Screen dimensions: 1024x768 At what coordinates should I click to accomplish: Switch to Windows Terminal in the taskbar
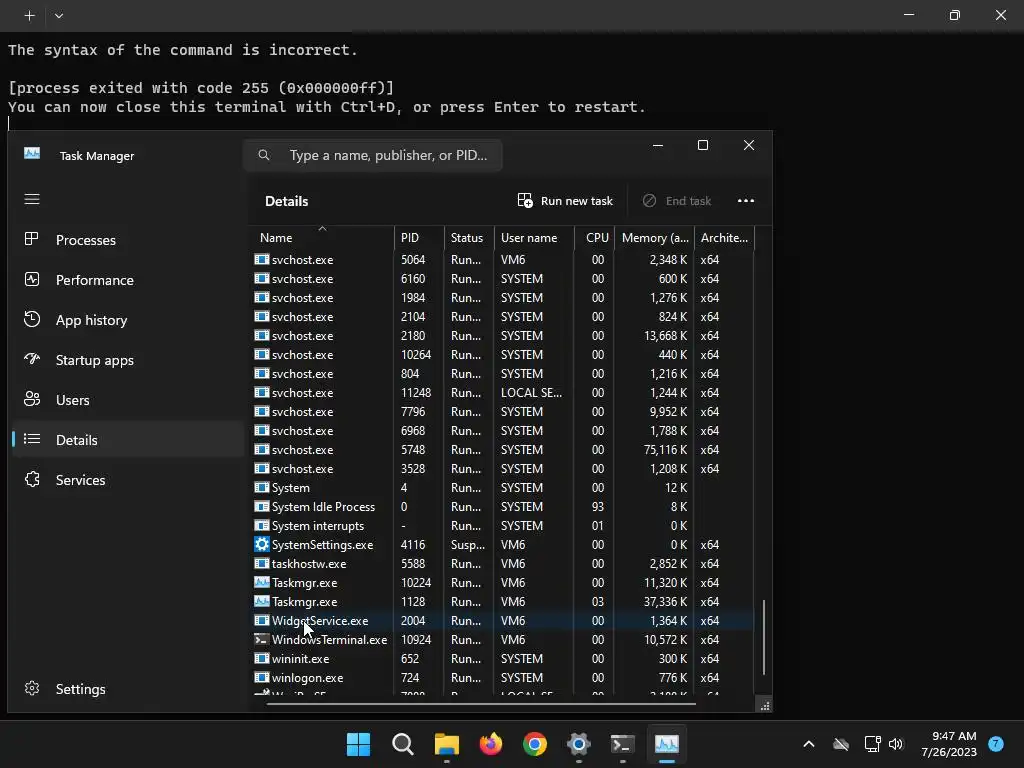(622, 744)
